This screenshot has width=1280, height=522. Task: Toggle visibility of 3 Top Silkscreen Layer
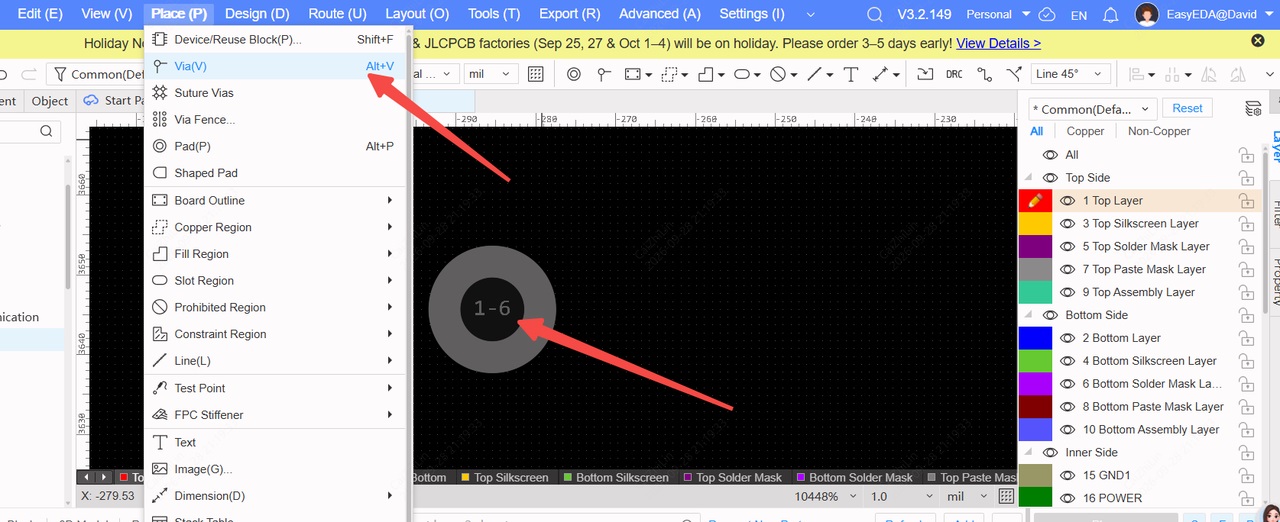[x=1067, y=224]
